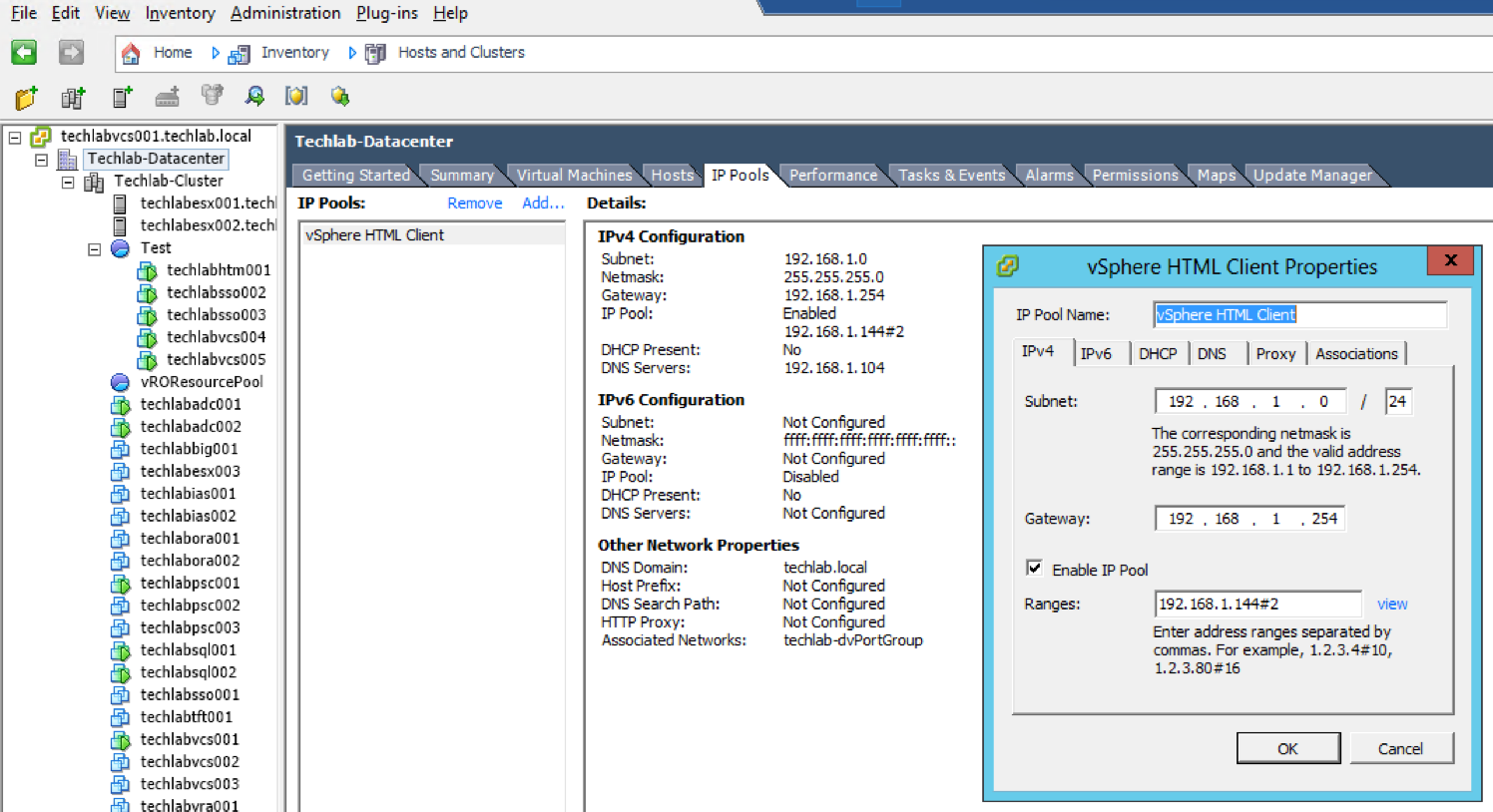This screenshot has width=1493, height=812.
Task: Click the VM icon beside techlabbig001
Action: pyautogui.click(x=120, y=450)
